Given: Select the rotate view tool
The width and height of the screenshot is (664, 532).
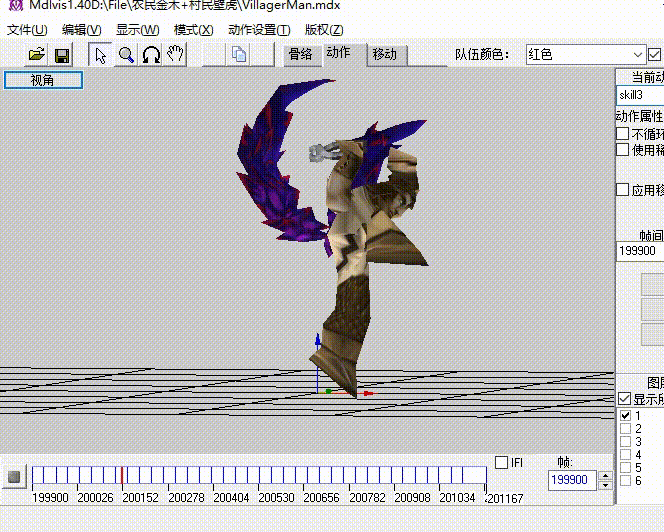Looking at the screenshot, I should (x=151, y=55).
